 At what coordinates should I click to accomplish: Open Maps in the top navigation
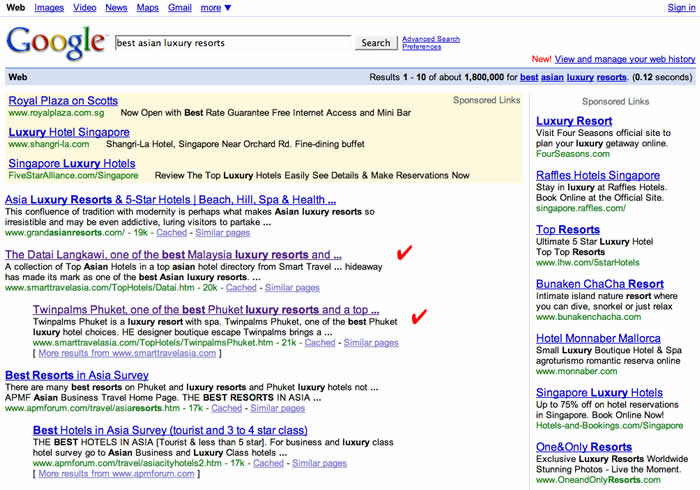[x=147, y=8]
